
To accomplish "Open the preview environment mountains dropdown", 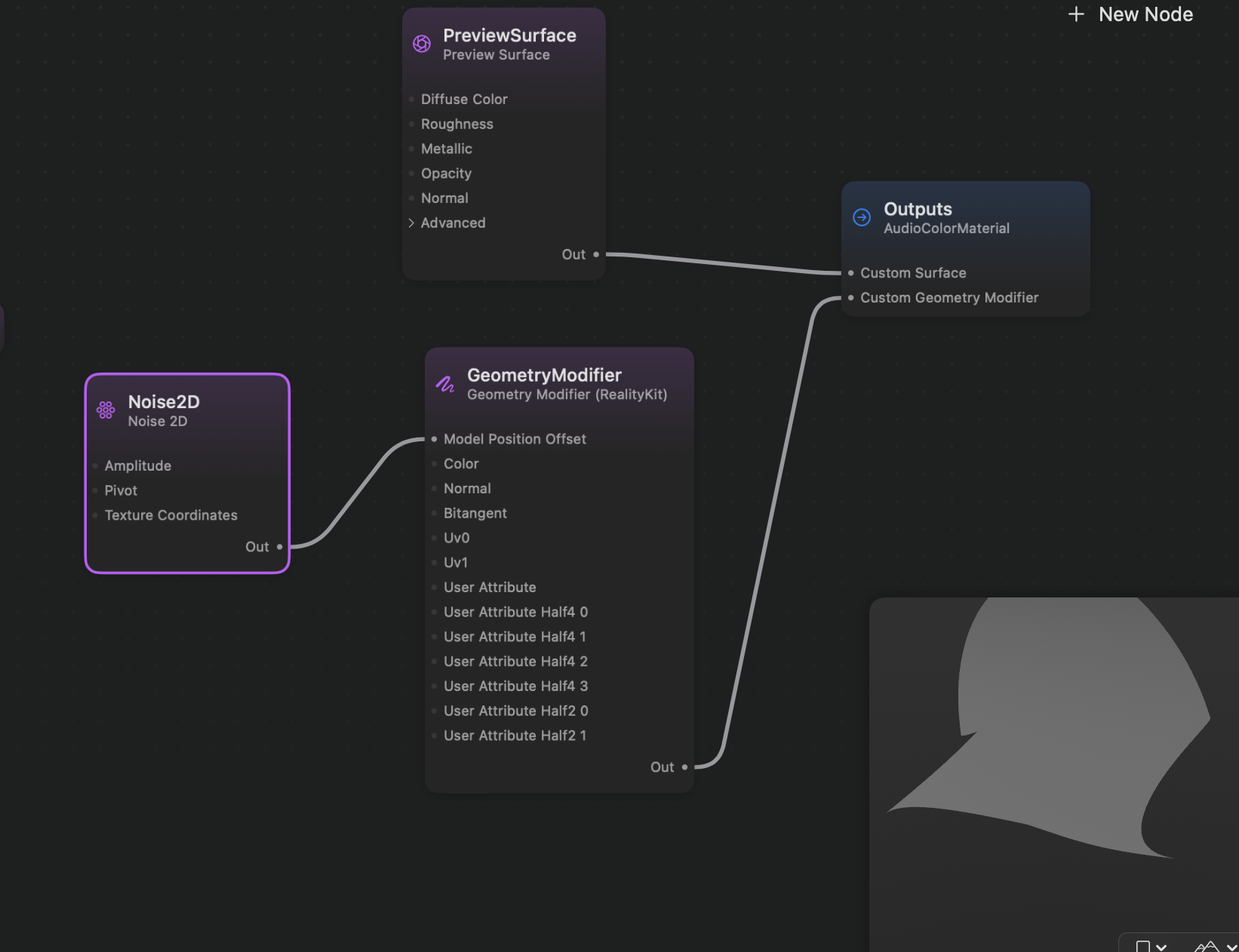I will pos(1215,946).
